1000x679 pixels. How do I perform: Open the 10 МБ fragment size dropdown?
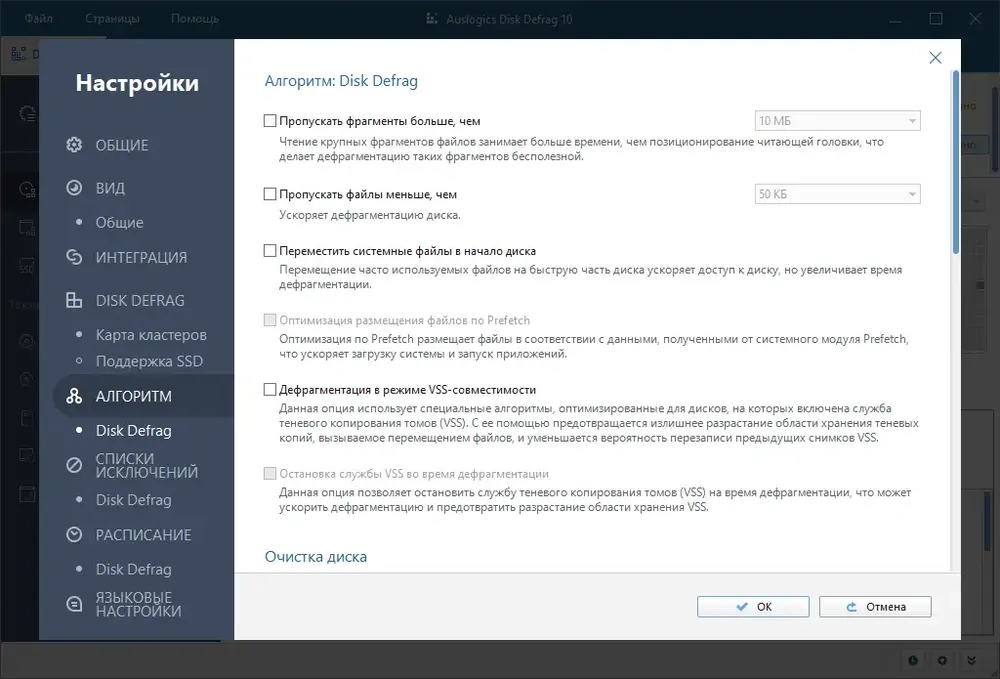pyautogui.click(x=837, y=120)
